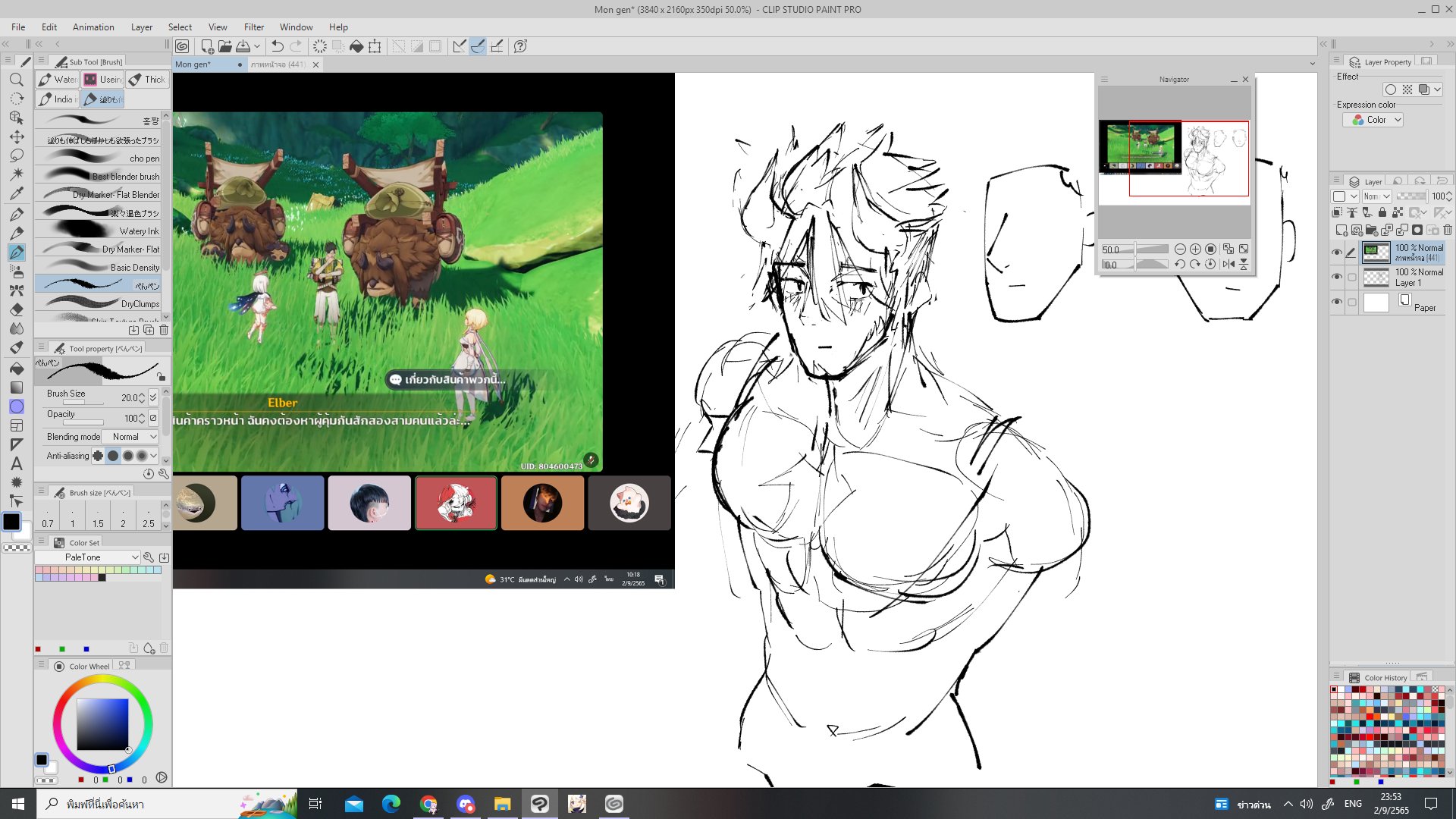Open the Filter menu
This screenshot has height=819, width=1456.
click(253, 27)
